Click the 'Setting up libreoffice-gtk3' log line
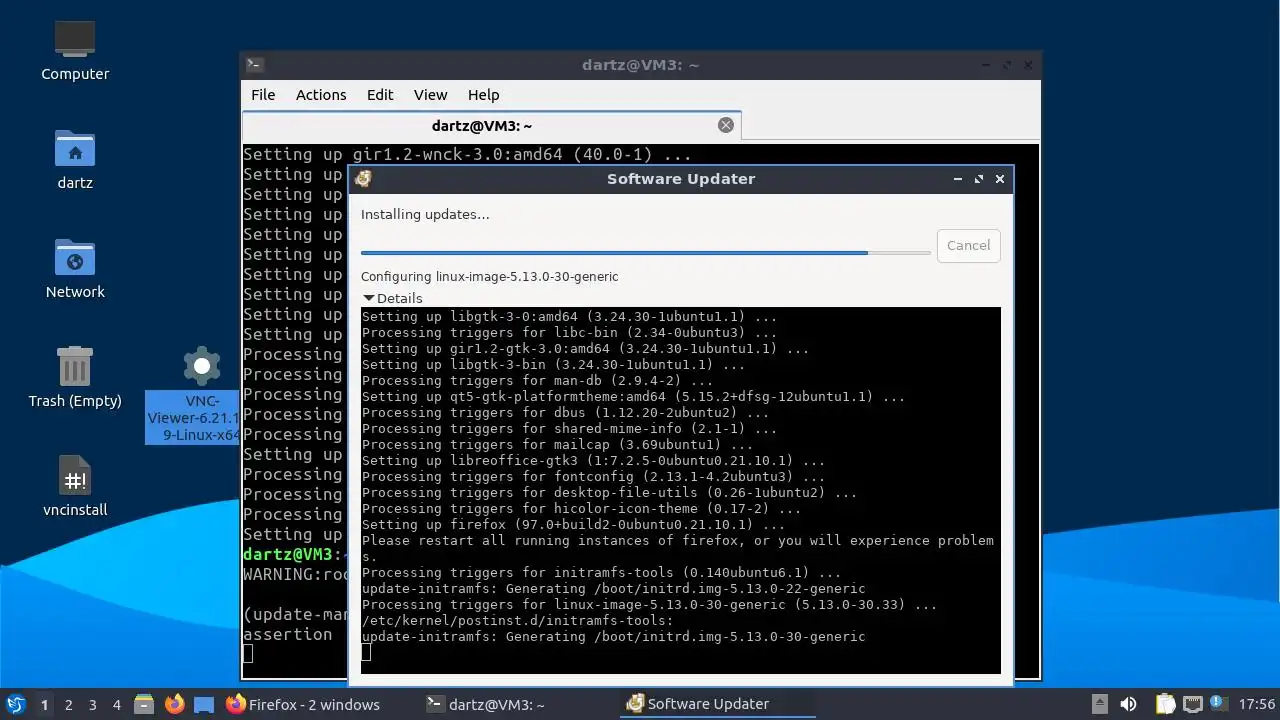The image size is (1280, 720). (594, 461)
